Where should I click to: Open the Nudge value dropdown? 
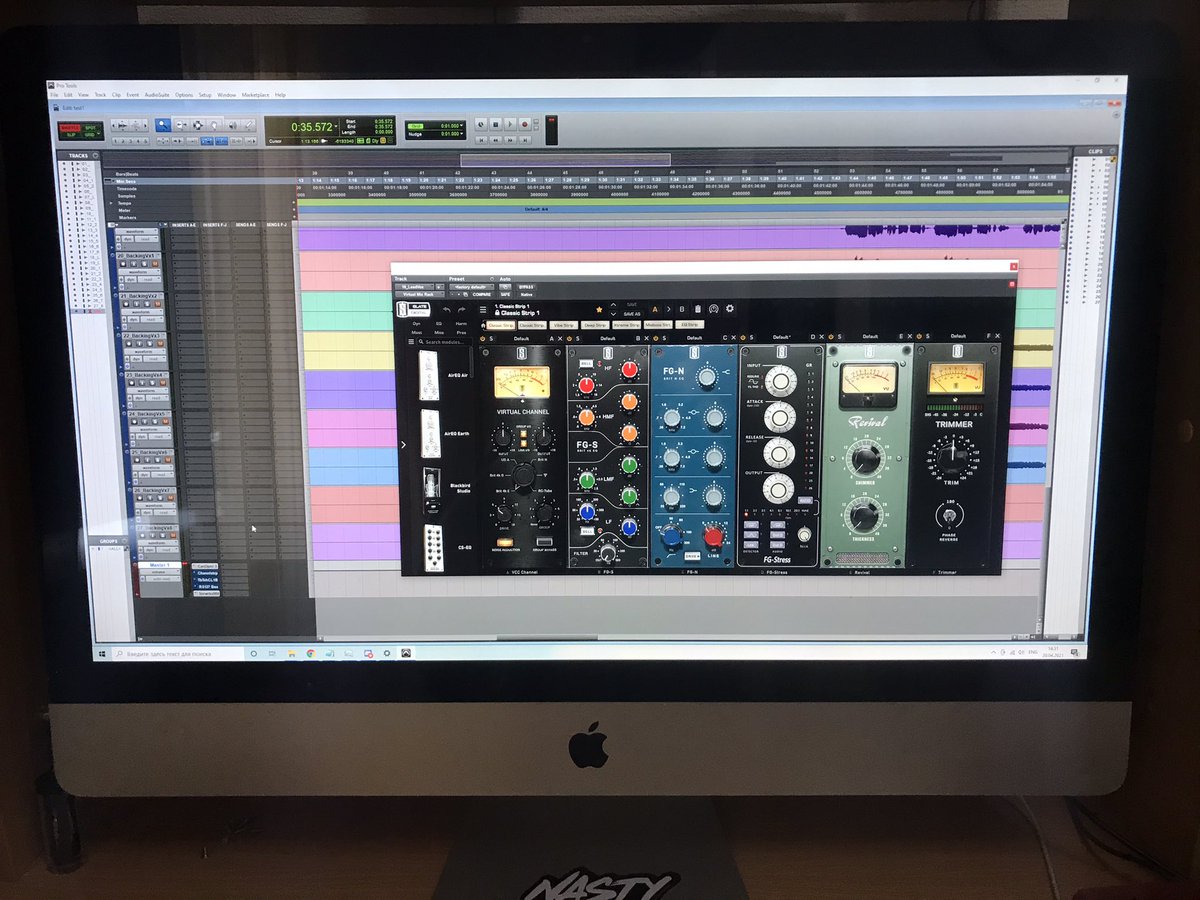click(461, 134)
